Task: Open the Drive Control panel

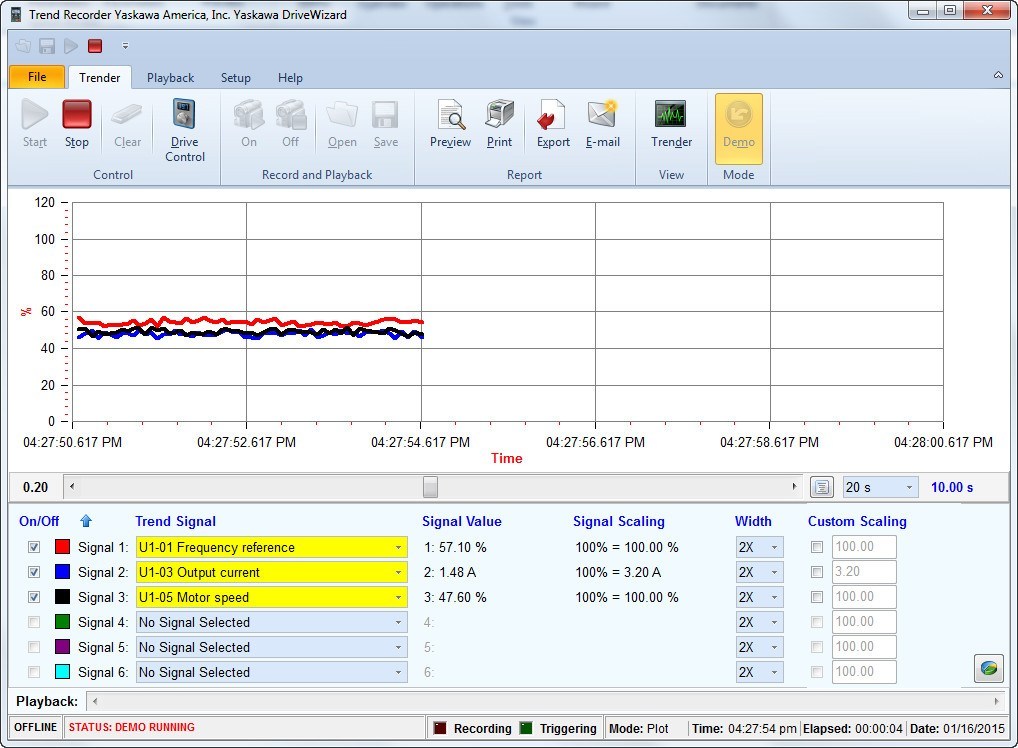Action: 184,130
